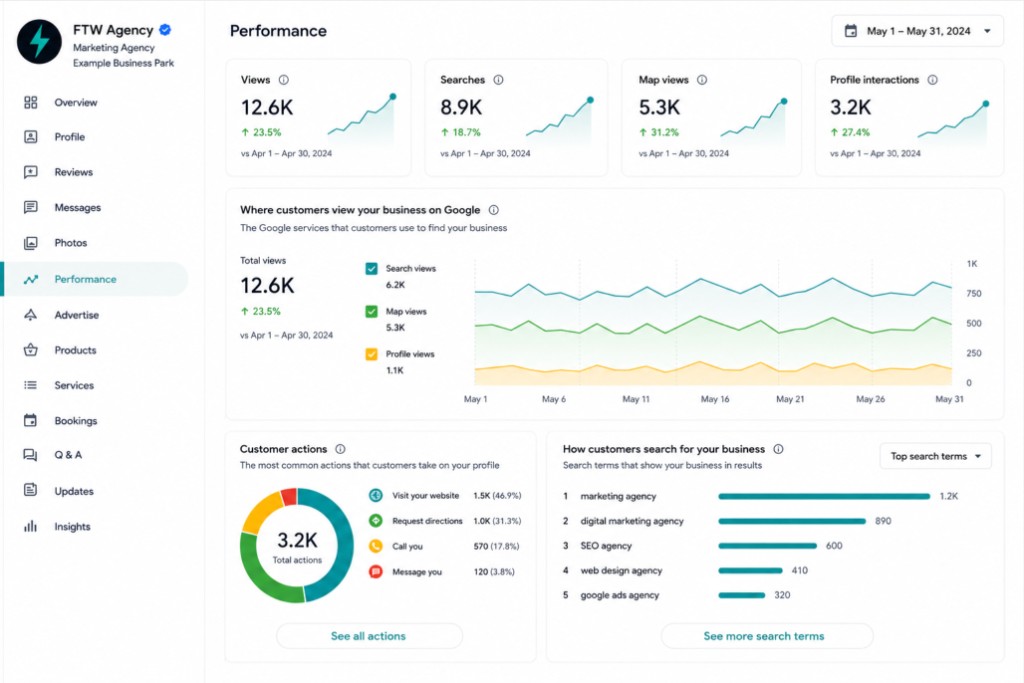Click the Bookings calendar icon in sidebar
The width and height of the screenshot is (1024, 683).
(x=31, y=421)
